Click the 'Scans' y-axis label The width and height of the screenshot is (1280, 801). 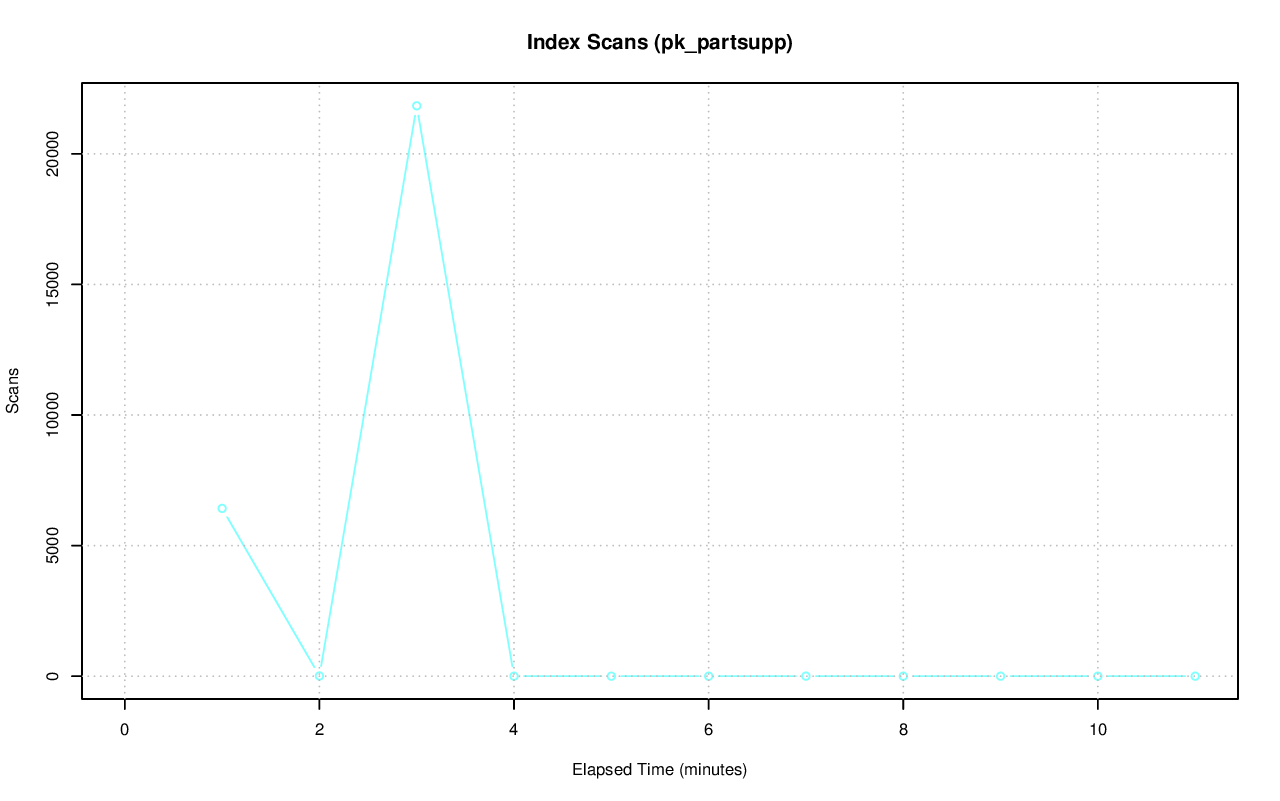tap(13, 392)
